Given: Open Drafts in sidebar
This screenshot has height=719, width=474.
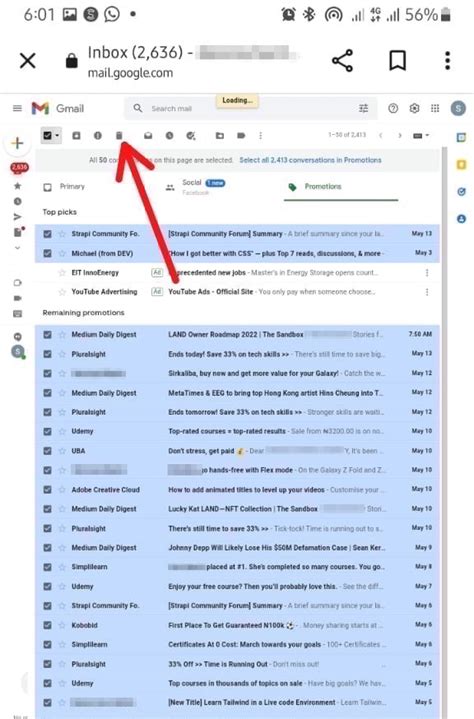Looking at the screenshot, I should coord(18,232).
